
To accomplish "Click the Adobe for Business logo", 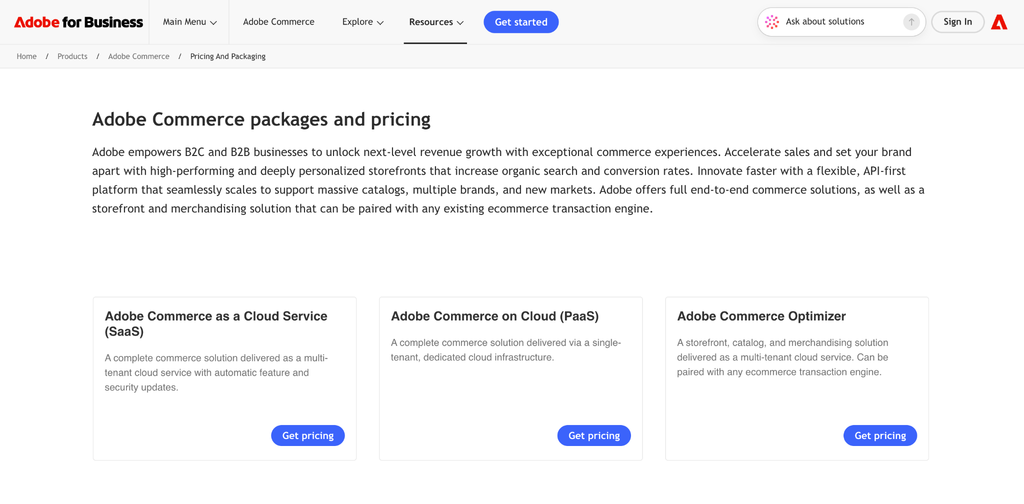I will pos(78,22).
